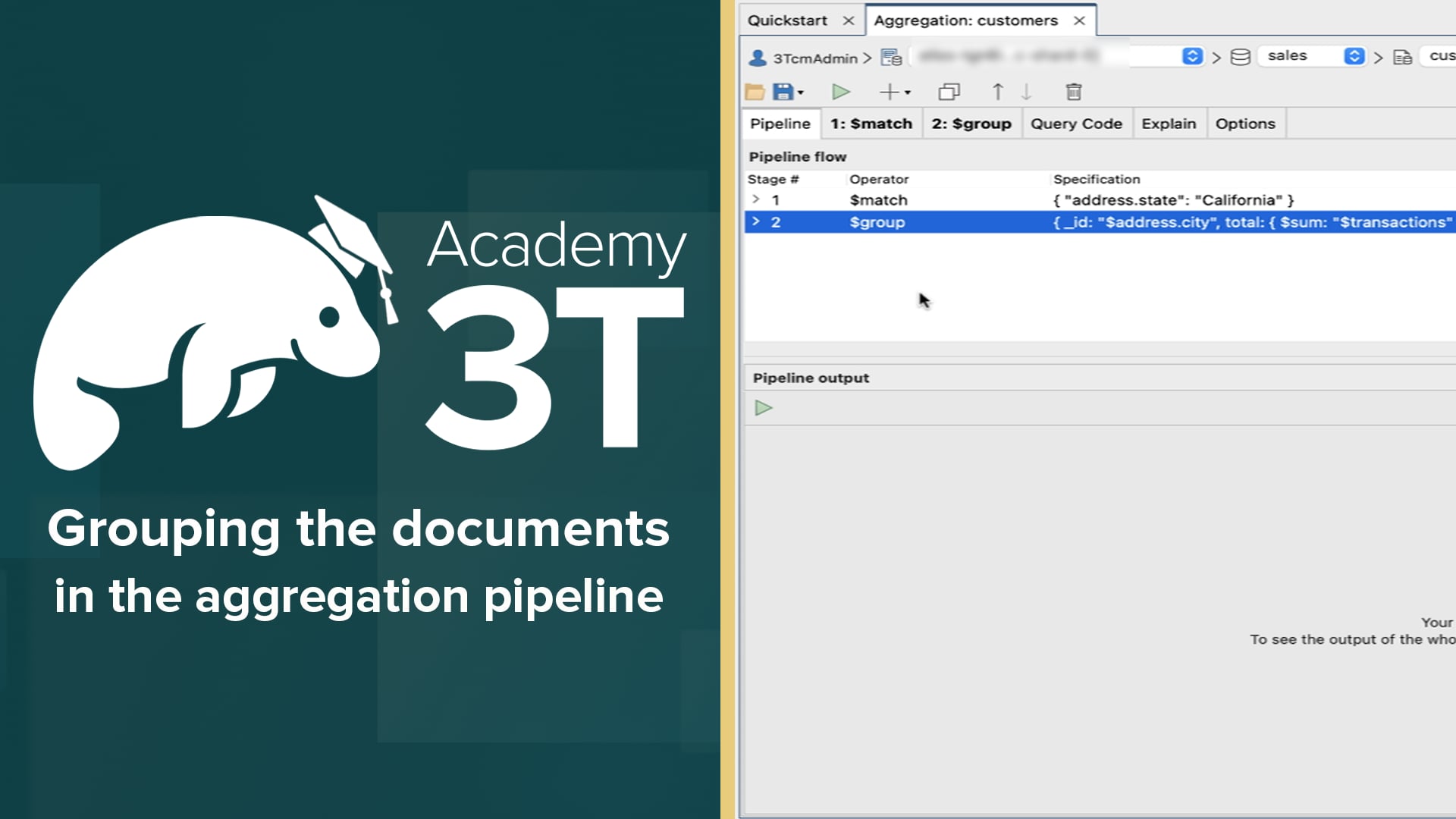Click the Operator column header
This screenshot has height=819, width=1456.
879,180
